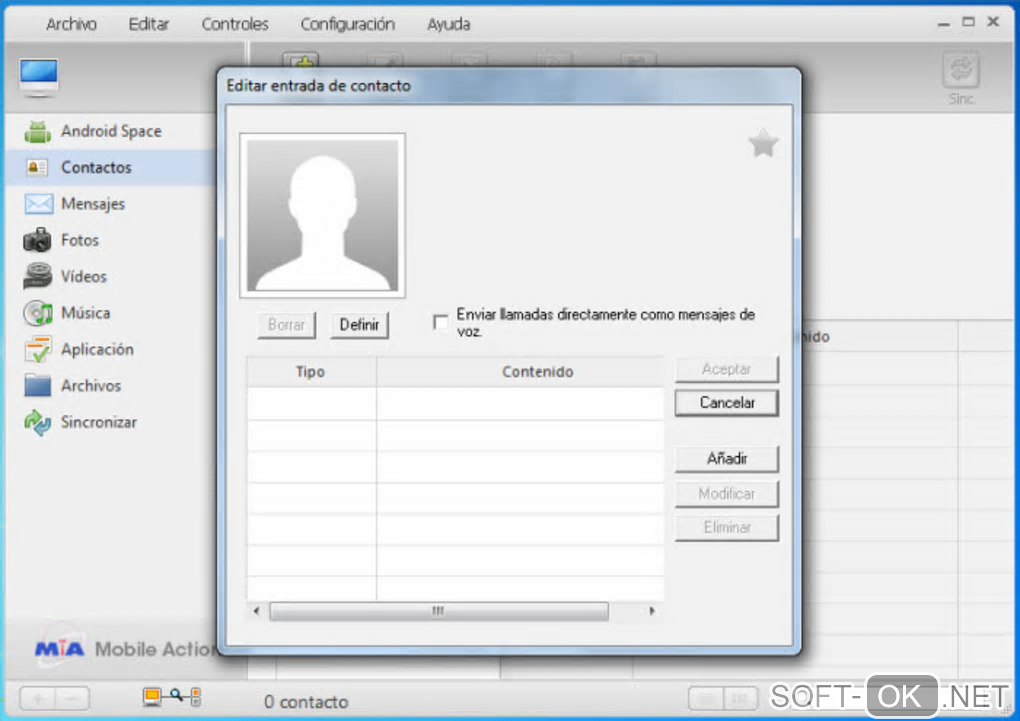Switch to column view icon at bottom
This screenshot has width=1020, height=721.
(740, 700)
